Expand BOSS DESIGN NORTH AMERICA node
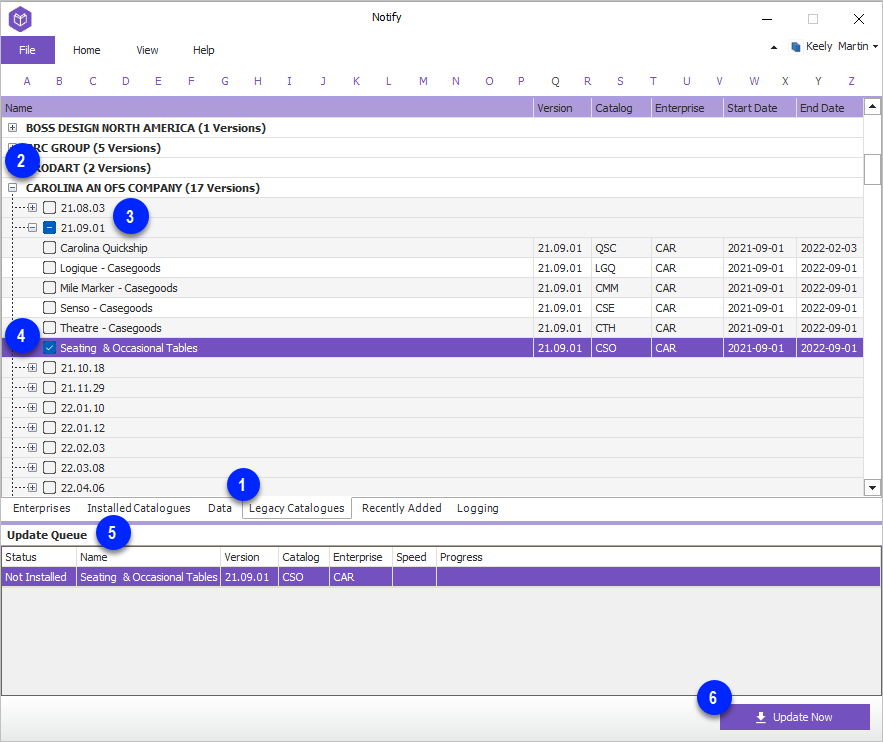 pos(12,128)
